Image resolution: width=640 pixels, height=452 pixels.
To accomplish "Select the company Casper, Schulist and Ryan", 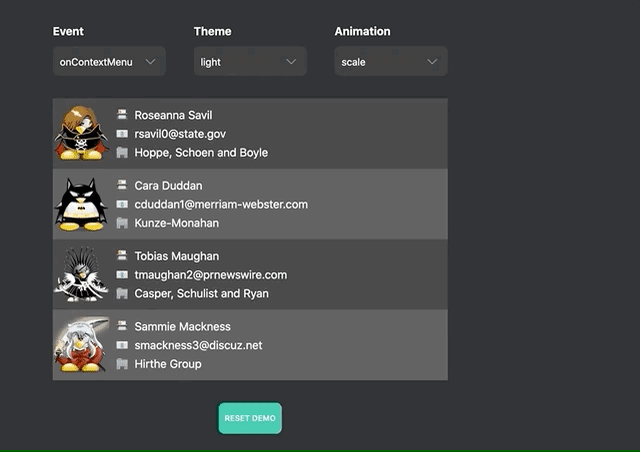I will click(x=202, y=294).
